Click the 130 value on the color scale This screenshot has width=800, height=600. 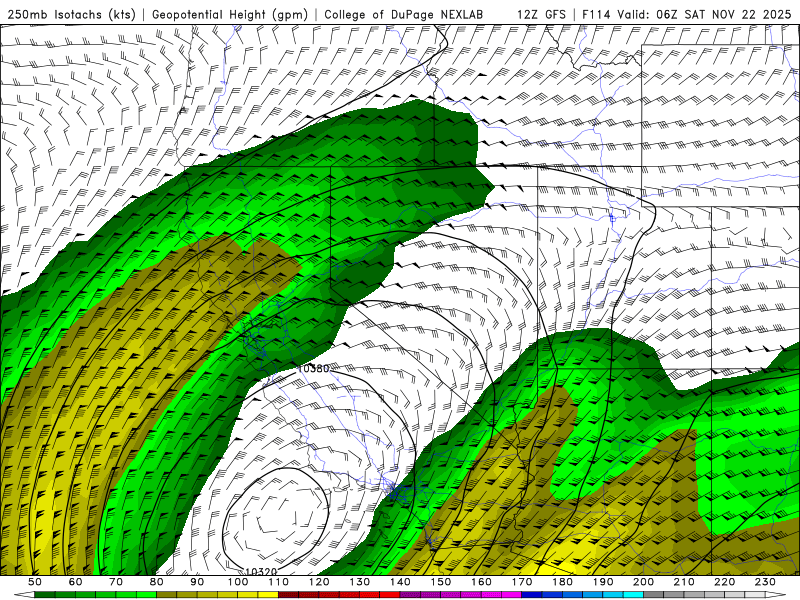[360, 582]
